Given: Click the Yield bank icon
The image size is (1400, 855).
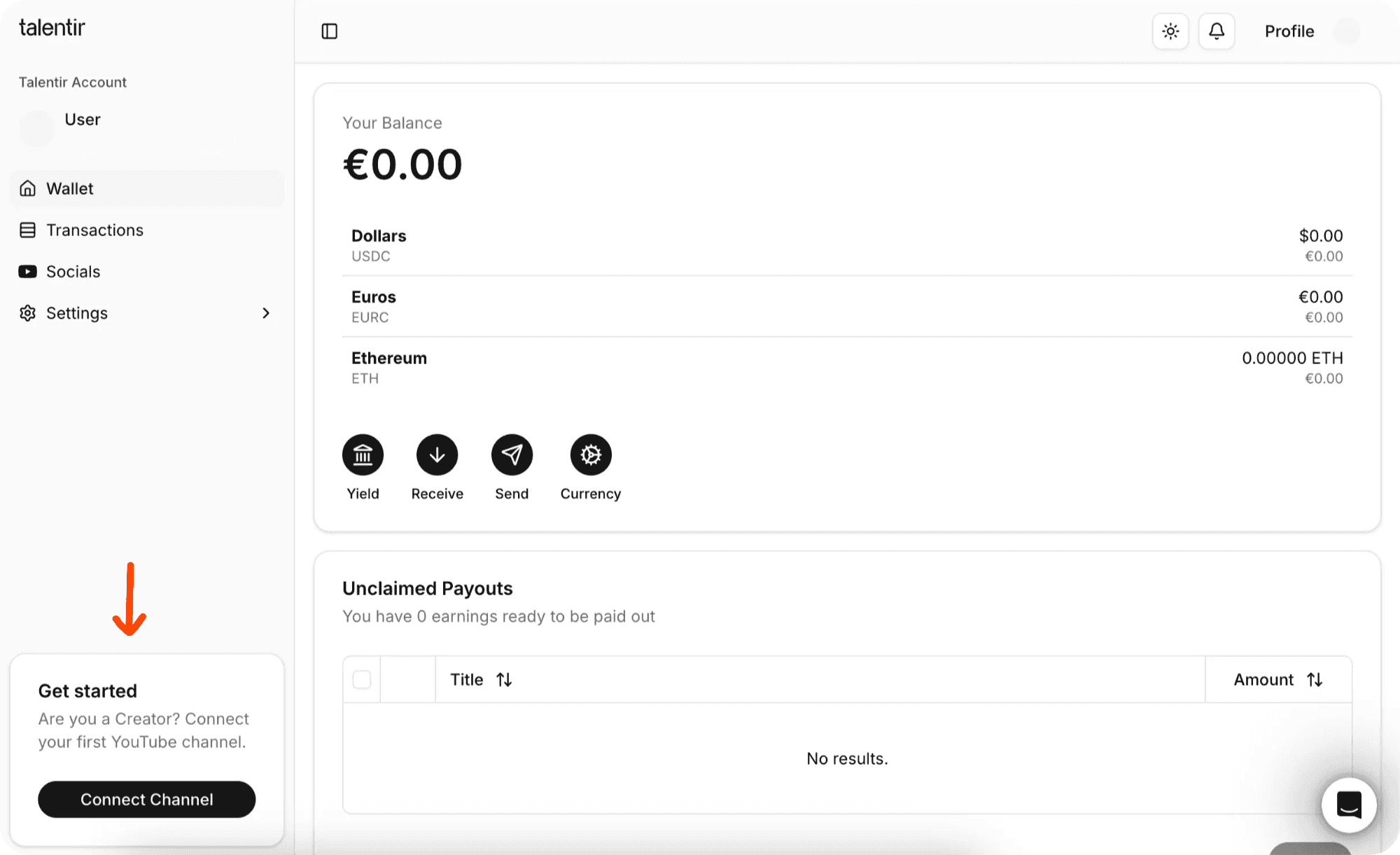Looking at the screenshot, I should coord(363,455).
